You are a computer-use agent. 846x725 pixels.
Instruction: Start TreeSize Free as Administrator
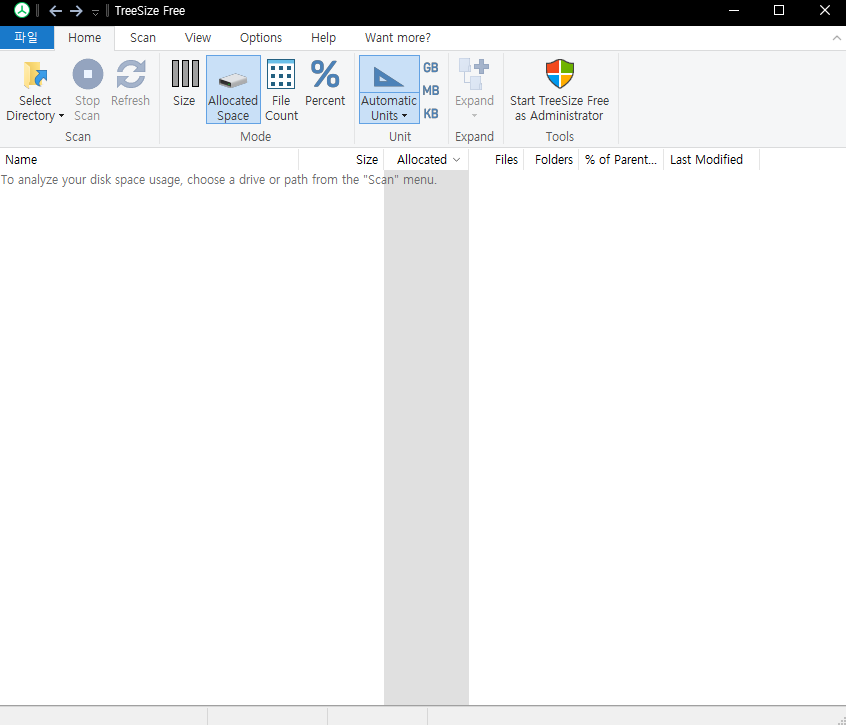click(560, 90)
